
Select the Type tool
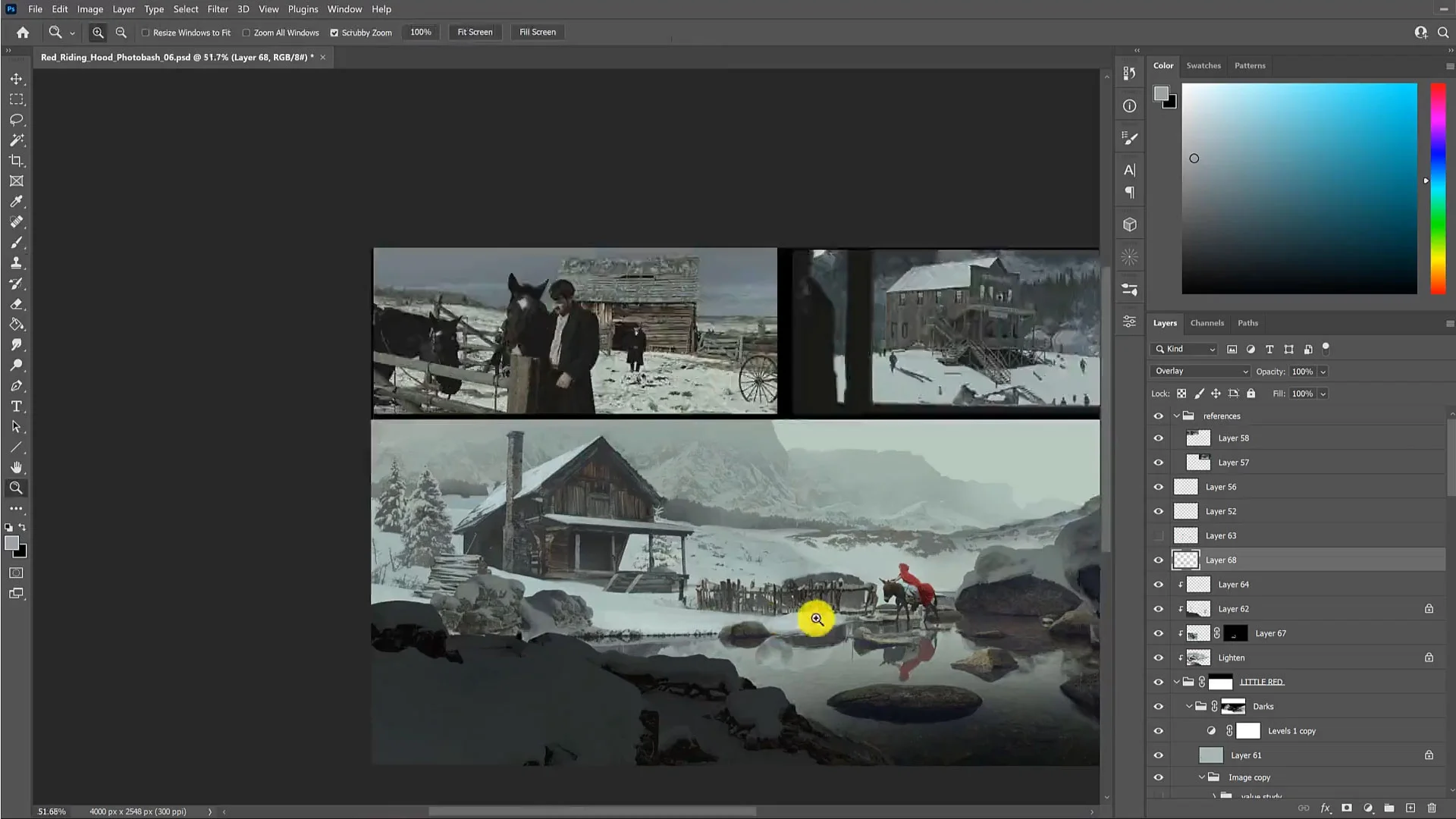(x=16, y=406)
